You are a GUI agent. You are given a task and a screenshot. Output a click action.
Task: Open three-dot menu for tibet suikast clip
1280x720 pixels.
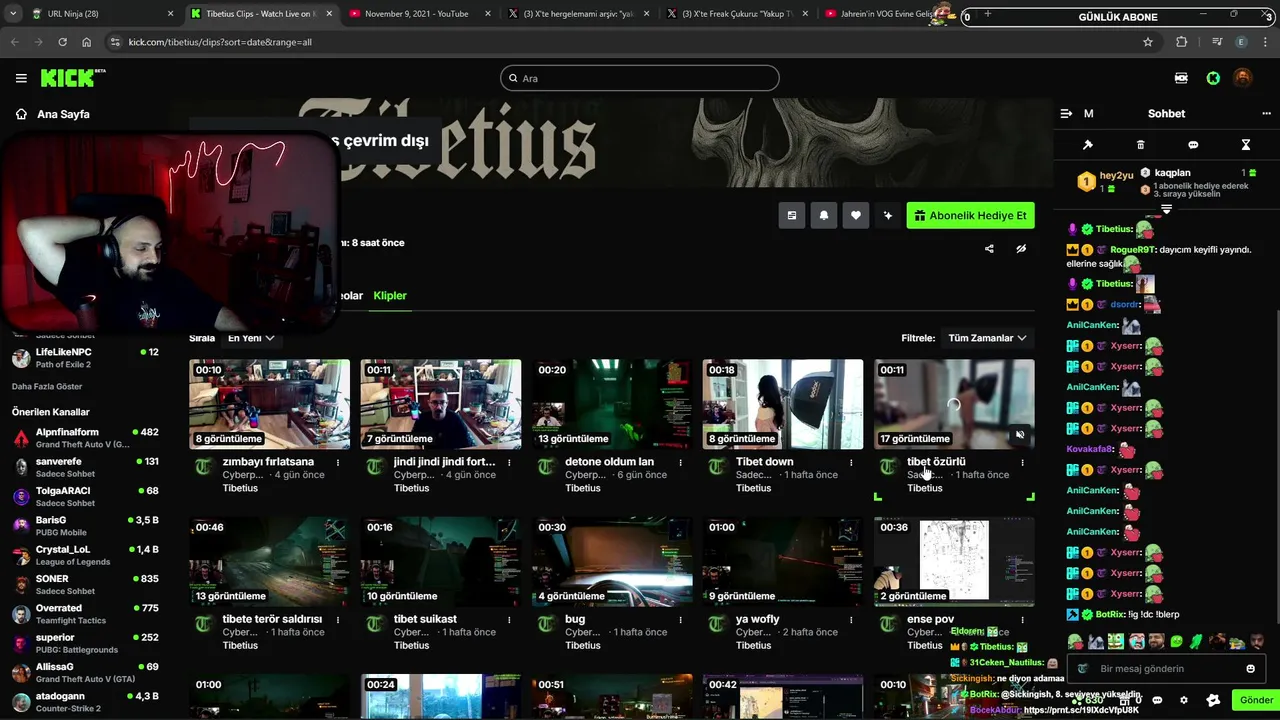coord(509,619)
